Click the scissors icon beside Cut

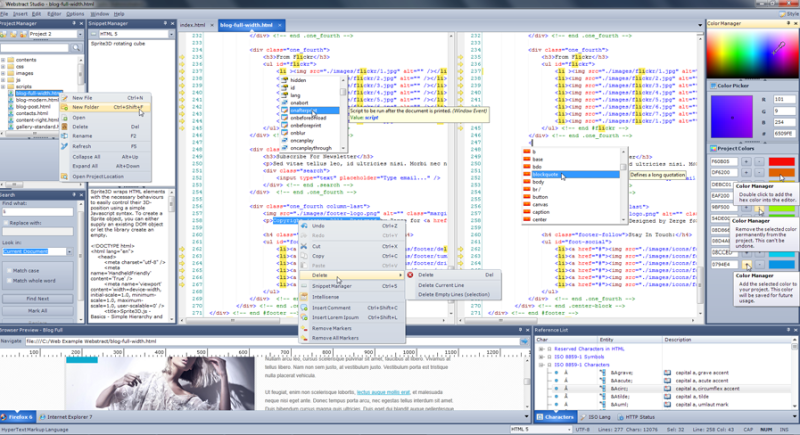pyautogui.click(x=304, y=246)
